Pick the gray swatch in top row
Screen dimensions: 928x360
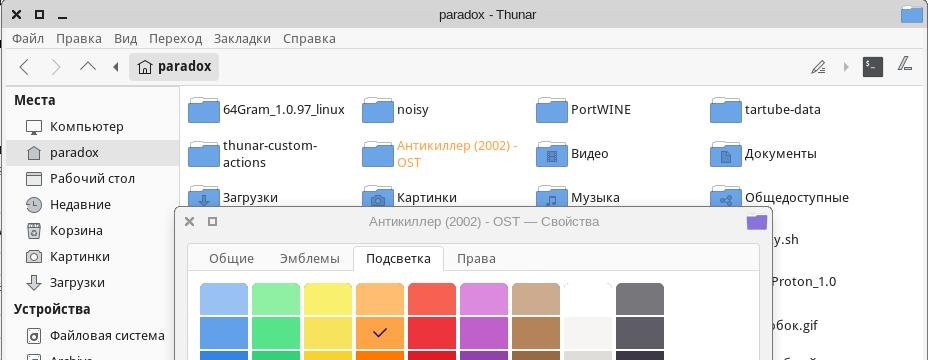(x=640, y=299)
